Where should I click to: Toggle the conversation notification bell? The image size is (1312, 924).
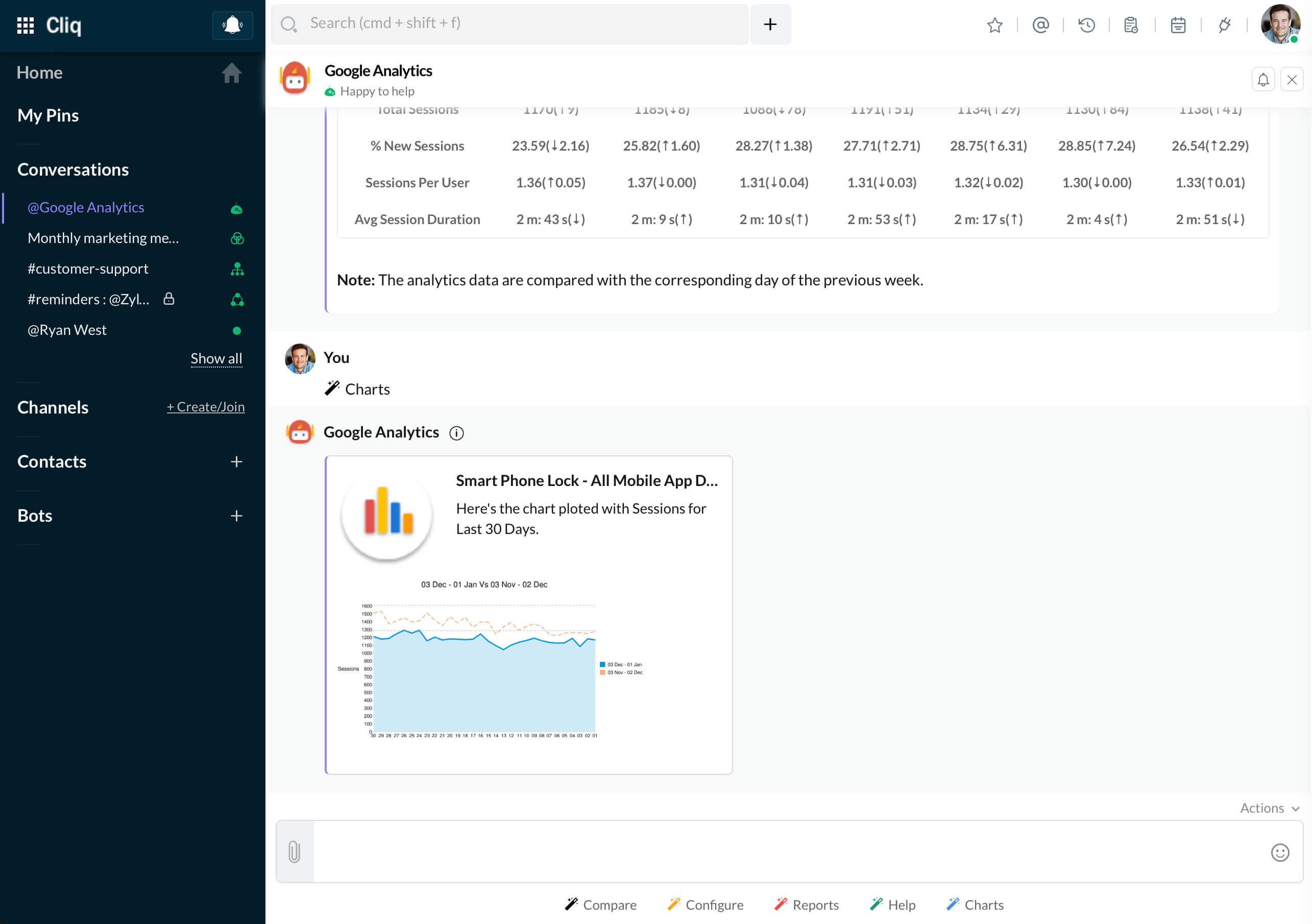click(x=1262, y=79)
